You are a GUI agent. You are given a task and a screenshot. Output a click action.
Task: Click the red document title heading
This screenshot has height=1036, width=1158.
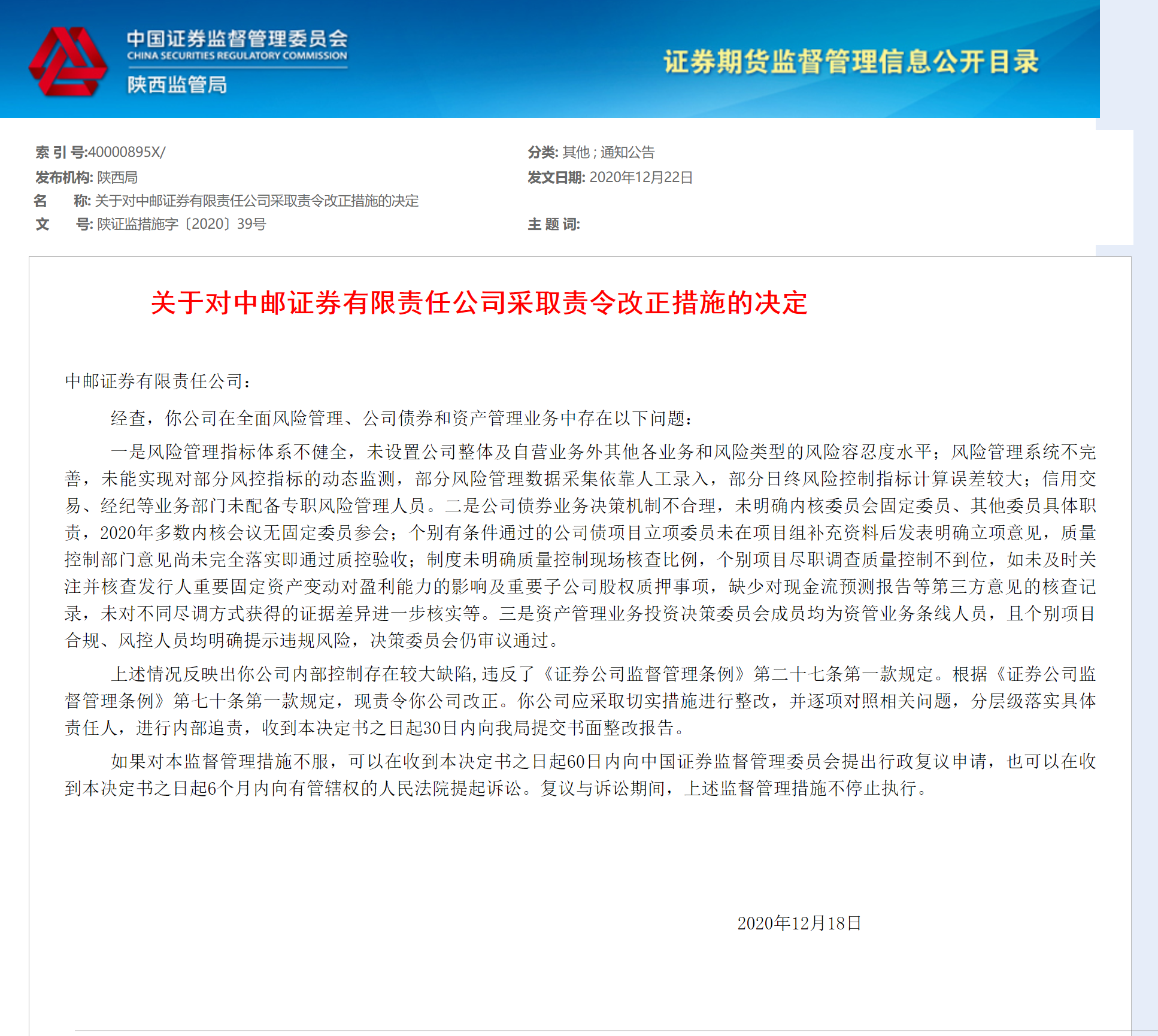[479, 305]
